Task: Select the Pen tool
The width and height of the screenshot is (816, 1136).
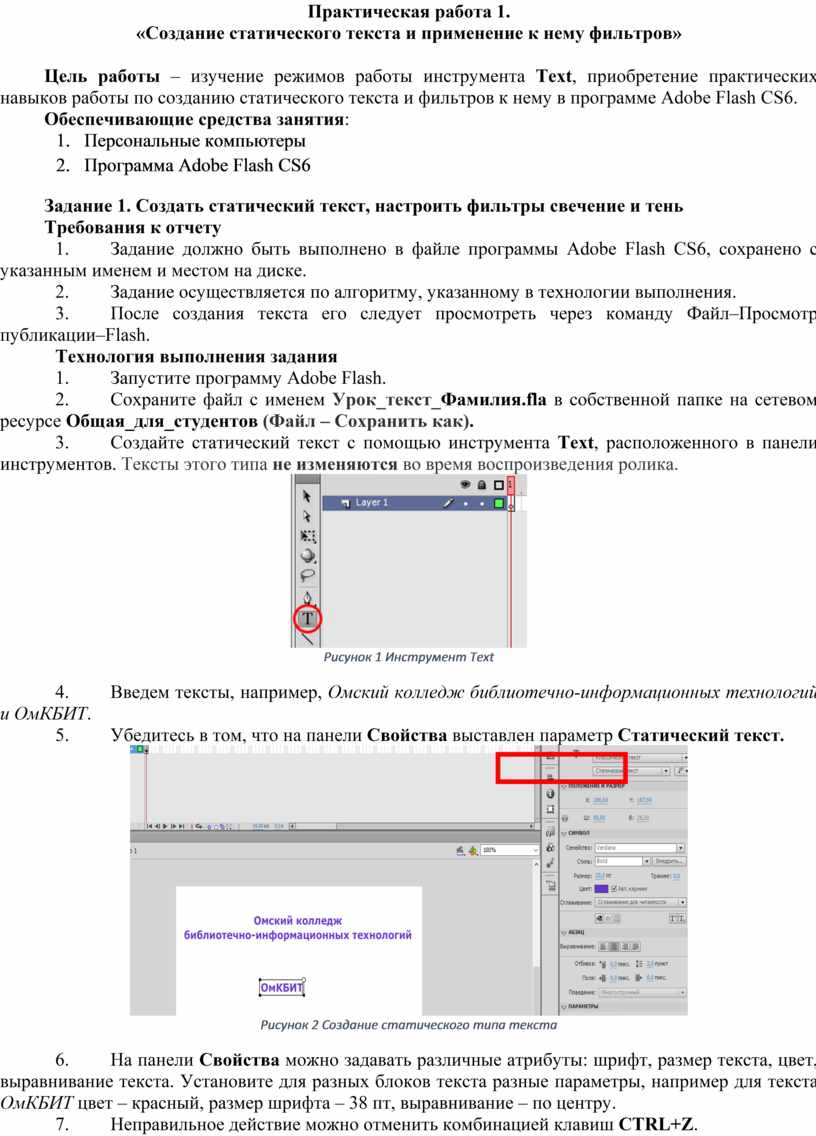Action: pyautogui.click(x=307, y=598)
